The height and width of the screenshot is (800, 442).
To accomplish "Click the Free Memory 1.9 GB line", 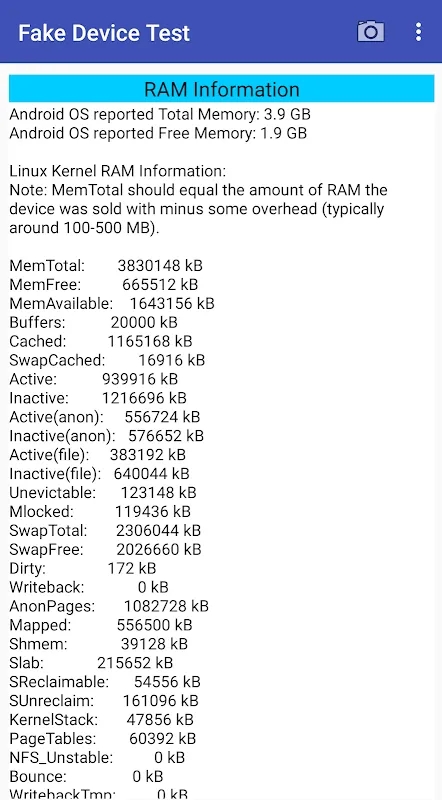I will pos(158,133).
